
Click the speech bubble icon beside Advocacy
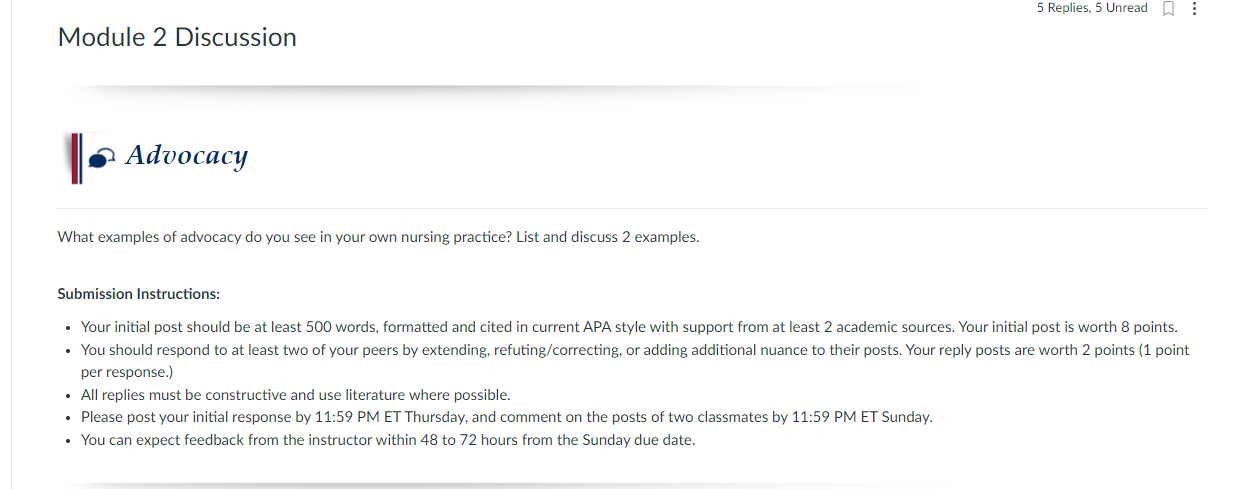pos(102,158)
